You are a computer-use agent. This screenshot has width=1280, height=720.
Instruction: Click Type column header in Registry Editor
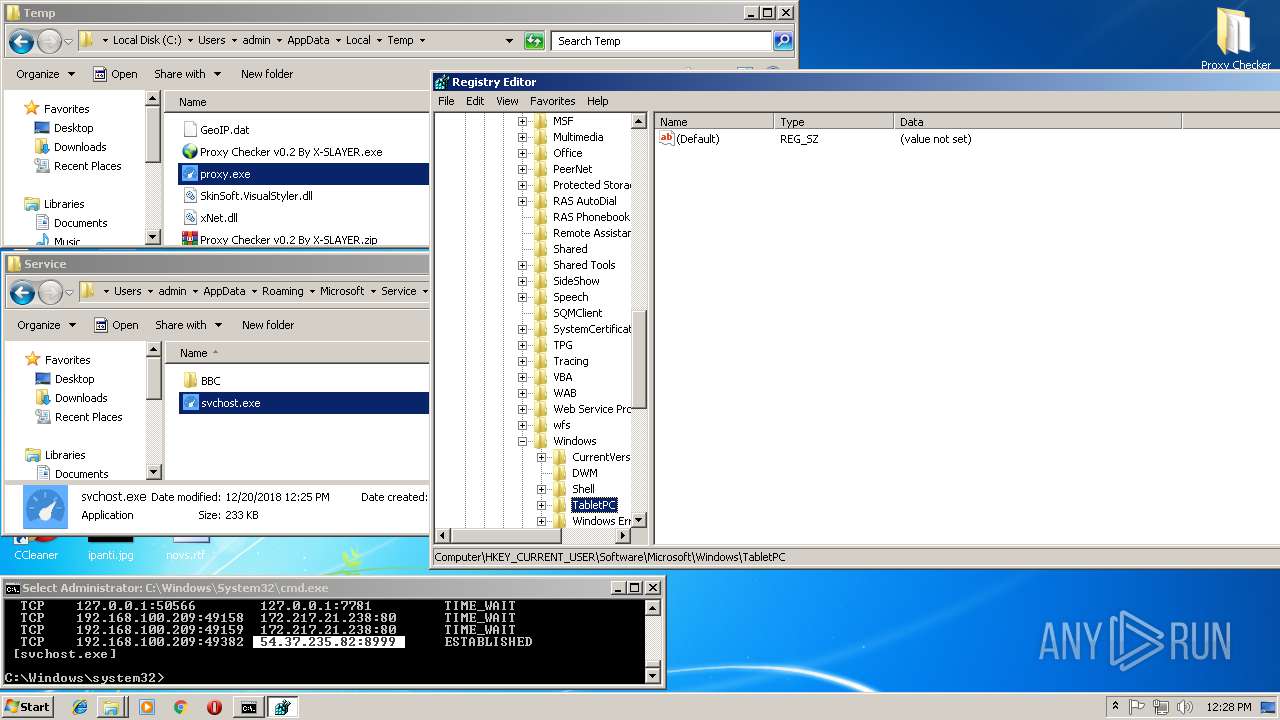tap(833, 122)
